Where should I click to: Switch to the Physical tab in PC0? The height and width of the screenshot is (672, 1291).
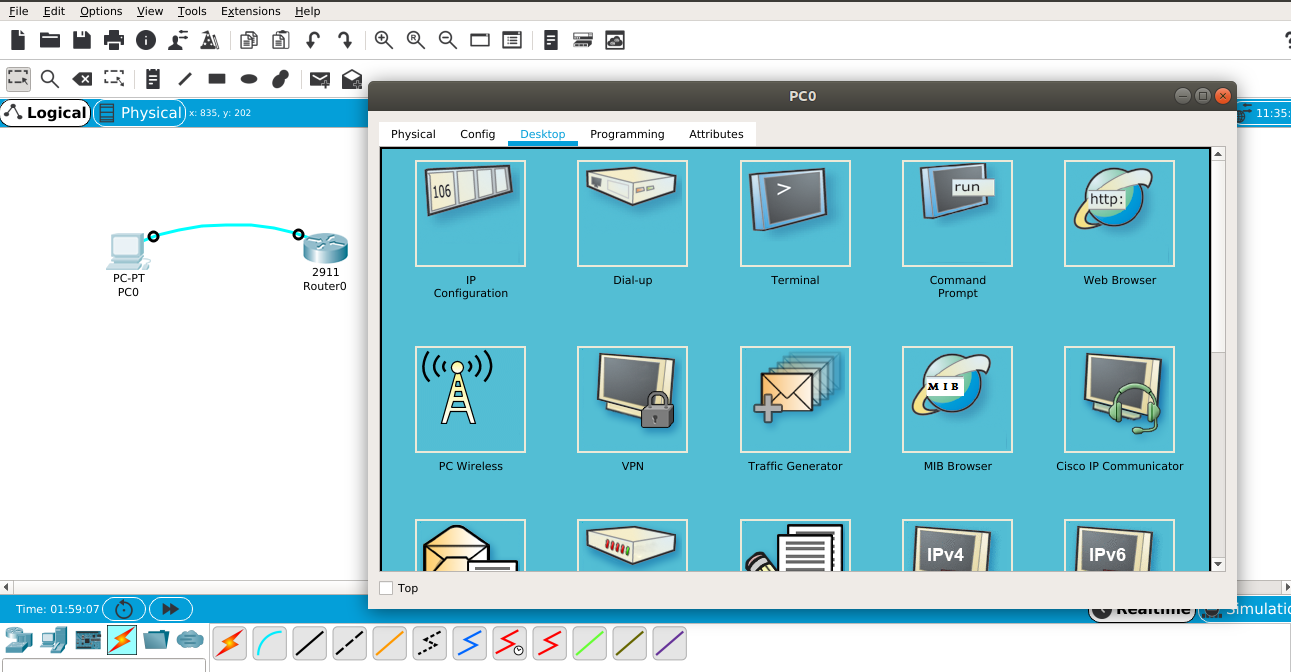click(413, 134)
